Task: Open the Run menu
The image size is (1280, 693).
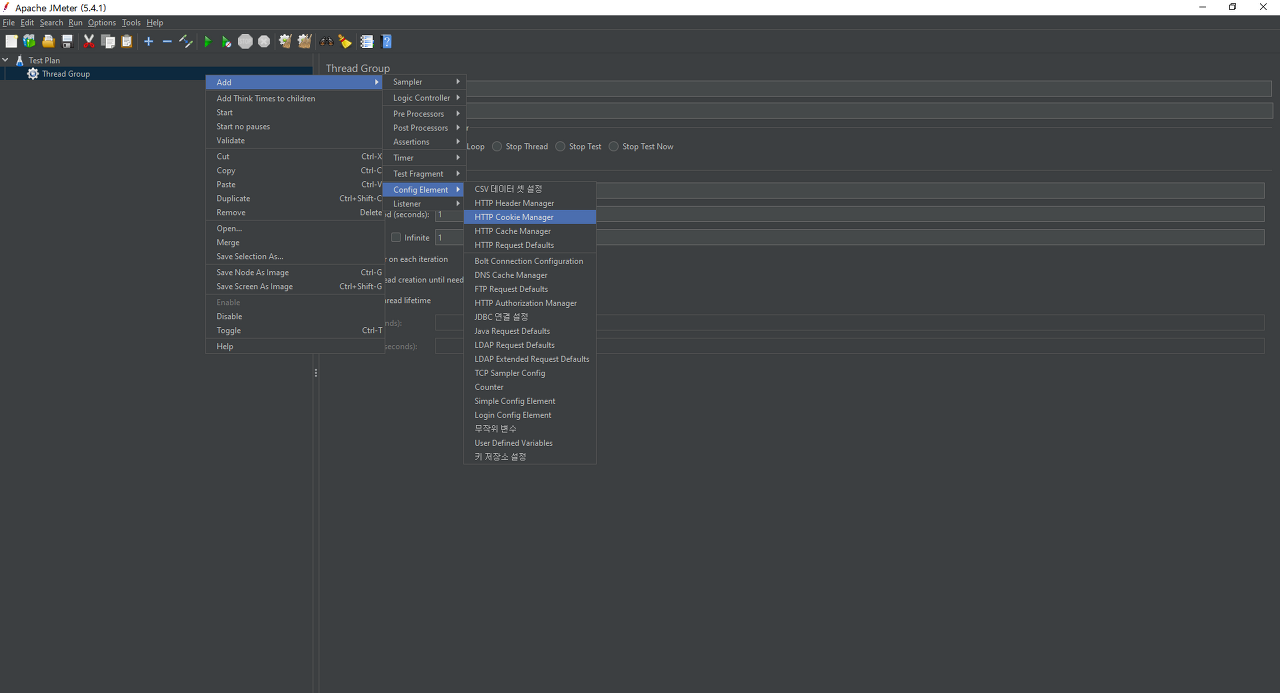Action: (75, 22)
